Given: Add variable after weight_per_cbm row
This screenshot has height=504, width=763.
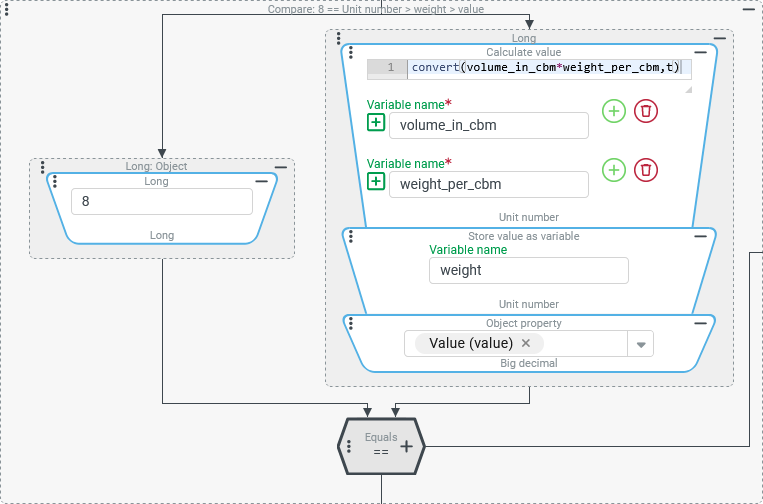Looking at the screenshot, I should [x=614, y=170].
